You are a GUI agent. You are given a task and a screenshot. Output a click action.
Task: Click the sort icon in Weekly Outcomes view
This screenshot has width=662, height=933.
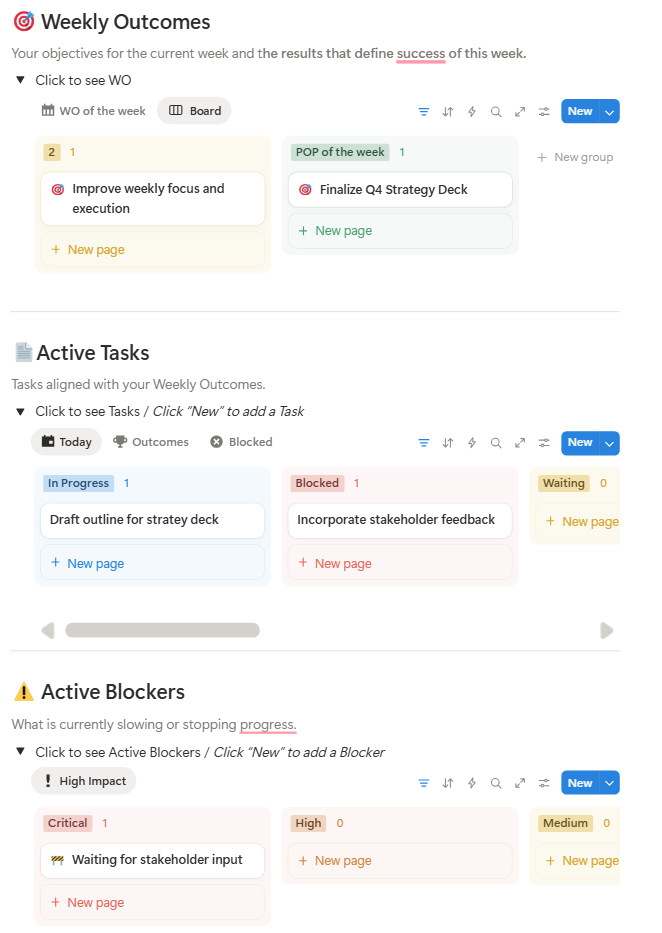pyautogui.click(x=447, y=112)
